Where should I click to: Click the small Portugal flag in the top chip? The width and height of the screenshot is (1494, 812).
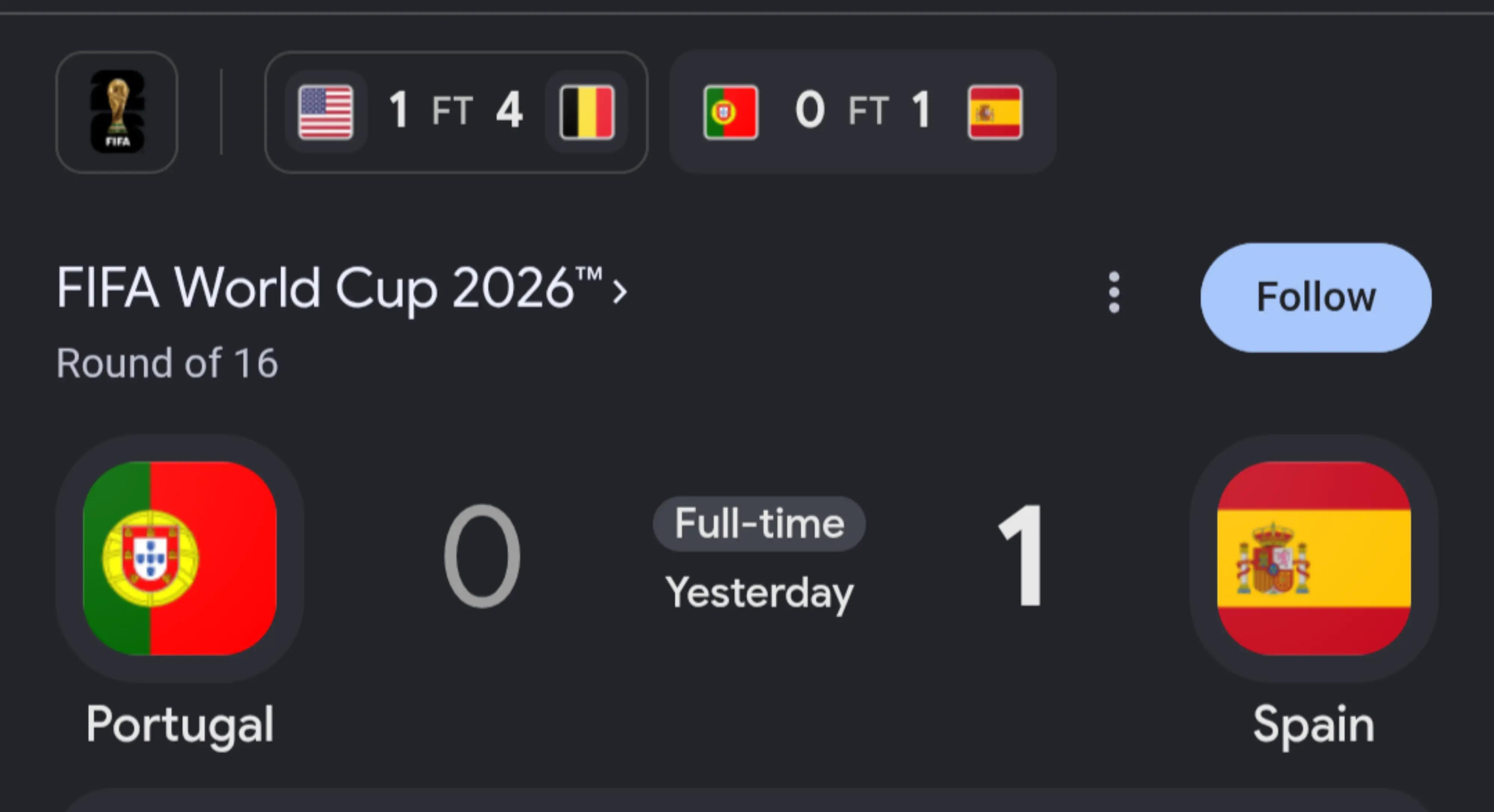coord(730,112)
